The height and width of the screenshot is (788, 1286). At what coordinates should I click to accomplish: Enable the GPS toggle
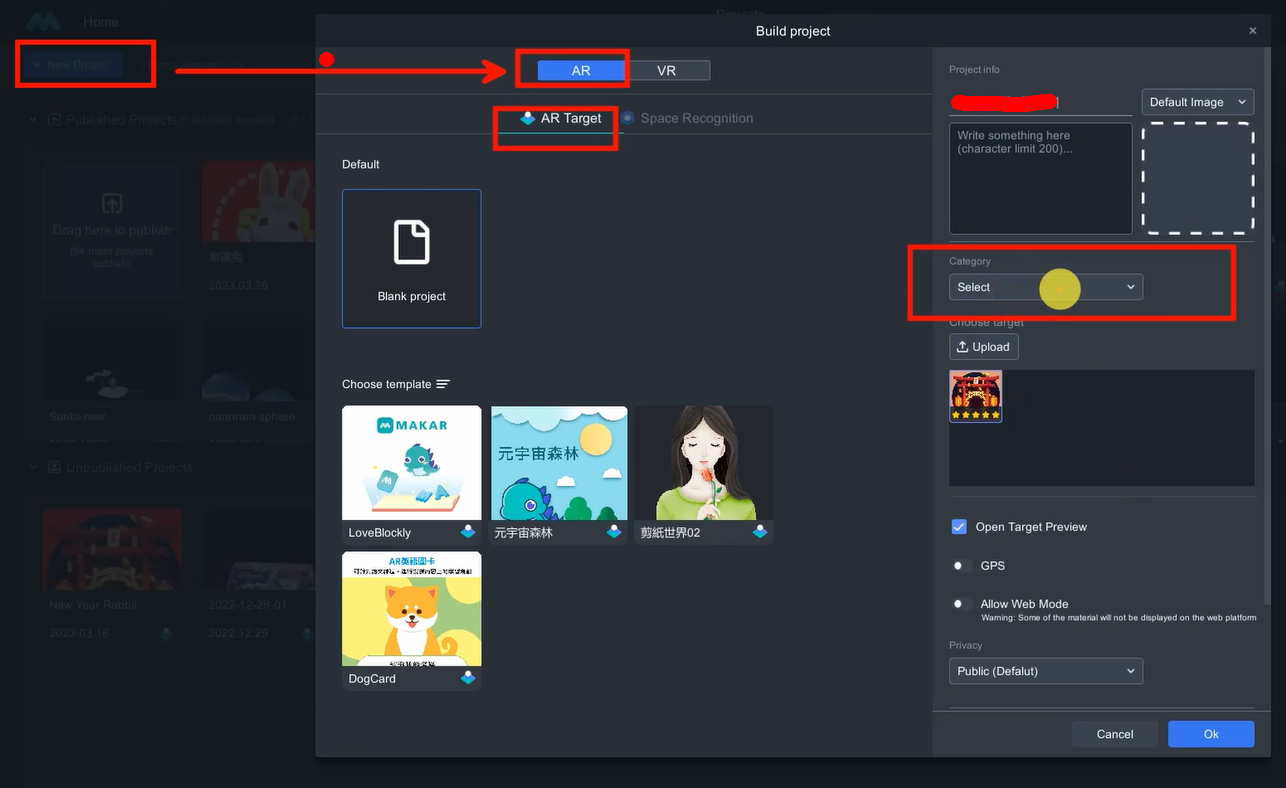coord(961,566)
